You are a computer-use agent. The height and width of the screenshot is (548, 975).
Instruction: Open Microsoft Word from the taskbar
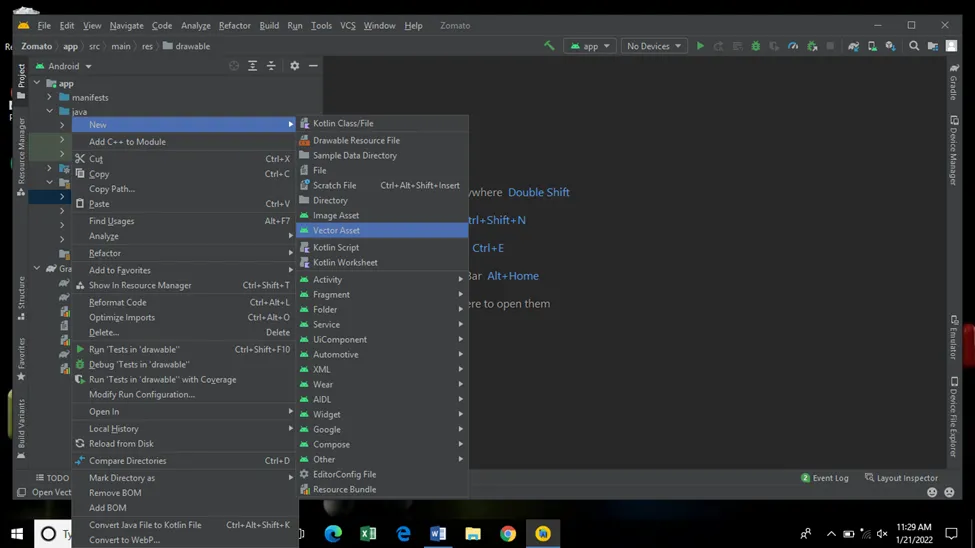click(437, 534)
